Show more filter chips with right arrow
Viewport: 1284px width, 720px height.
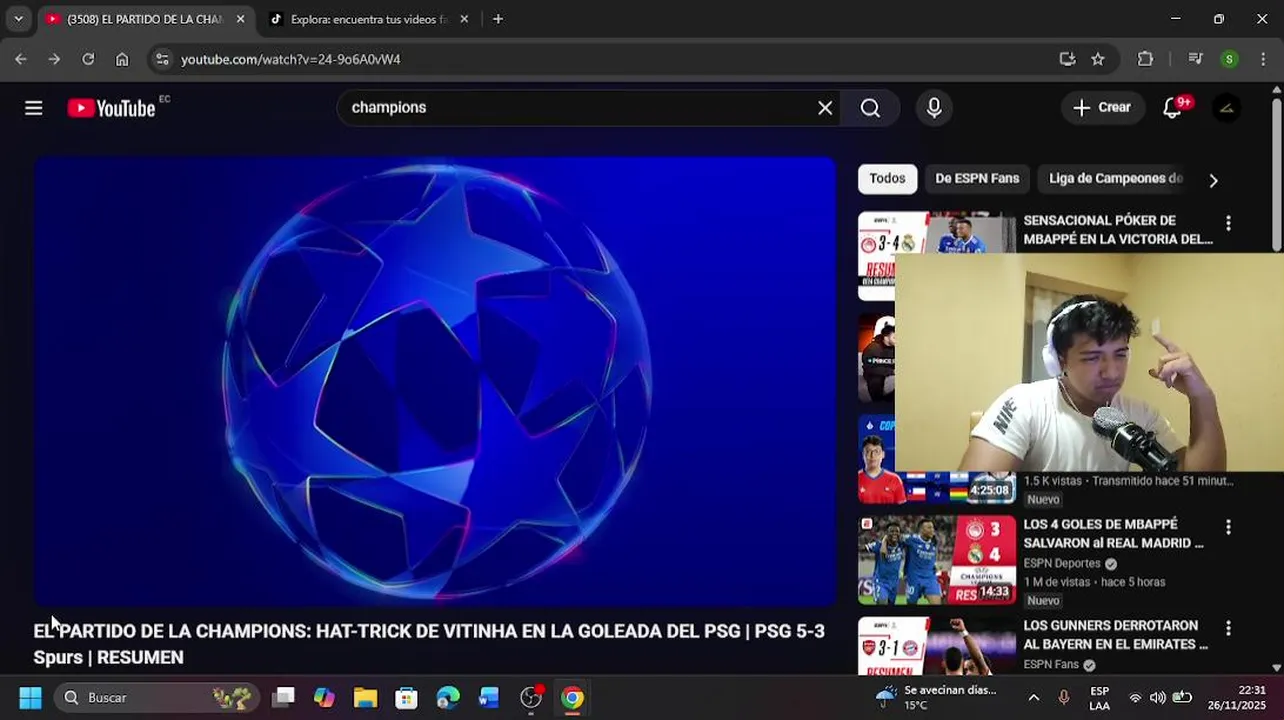coord(1213,180)
